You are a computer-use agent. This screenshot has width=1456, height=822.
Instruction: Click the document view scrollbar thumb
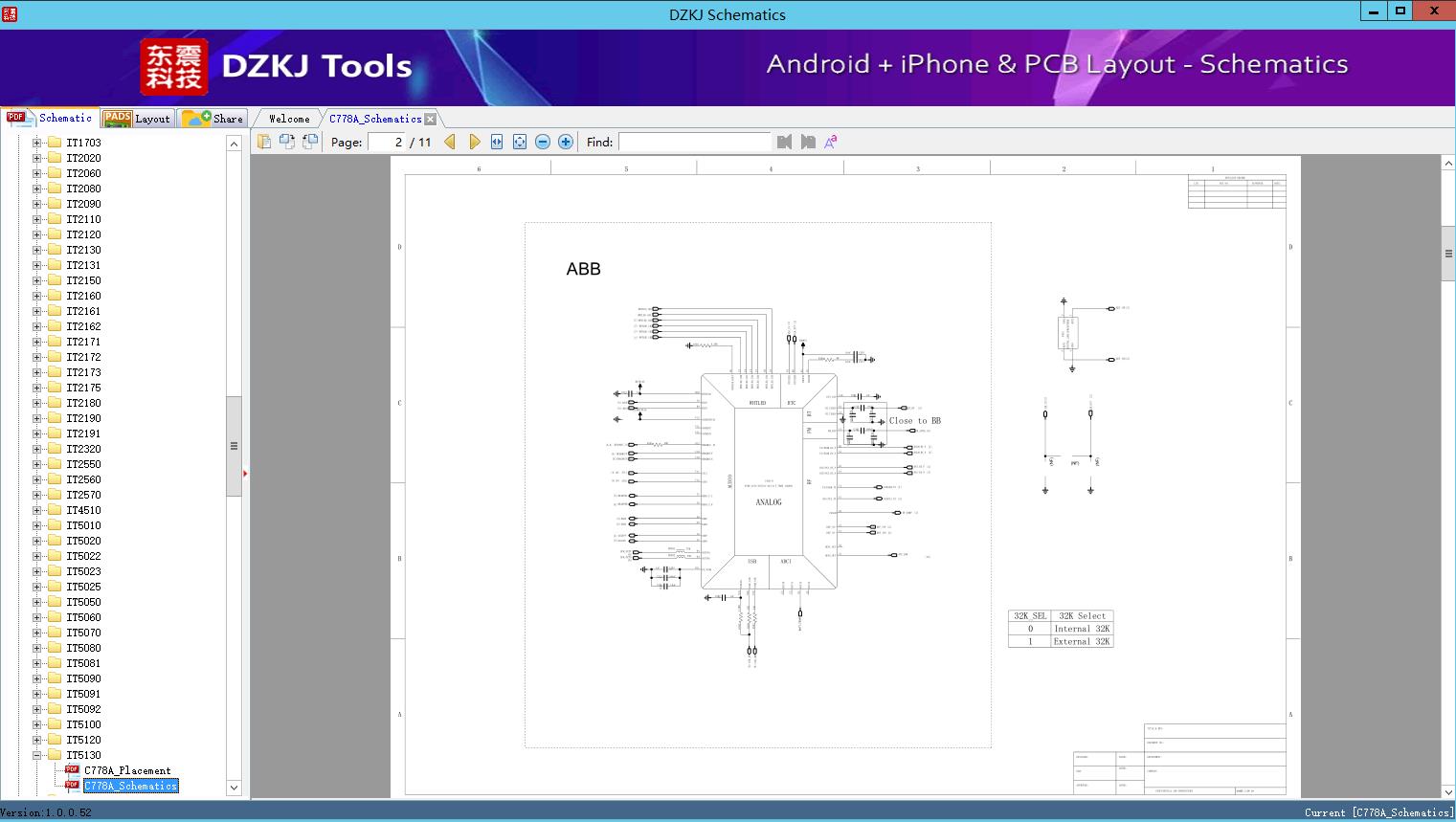(x=1448, y=254)
